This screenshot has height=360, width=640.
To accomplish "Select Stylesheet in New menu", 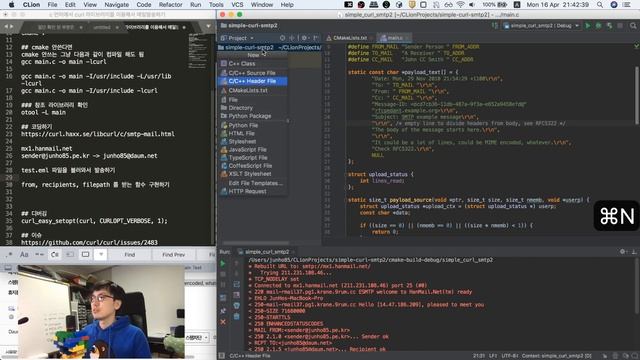I will (x=253, y=142).
